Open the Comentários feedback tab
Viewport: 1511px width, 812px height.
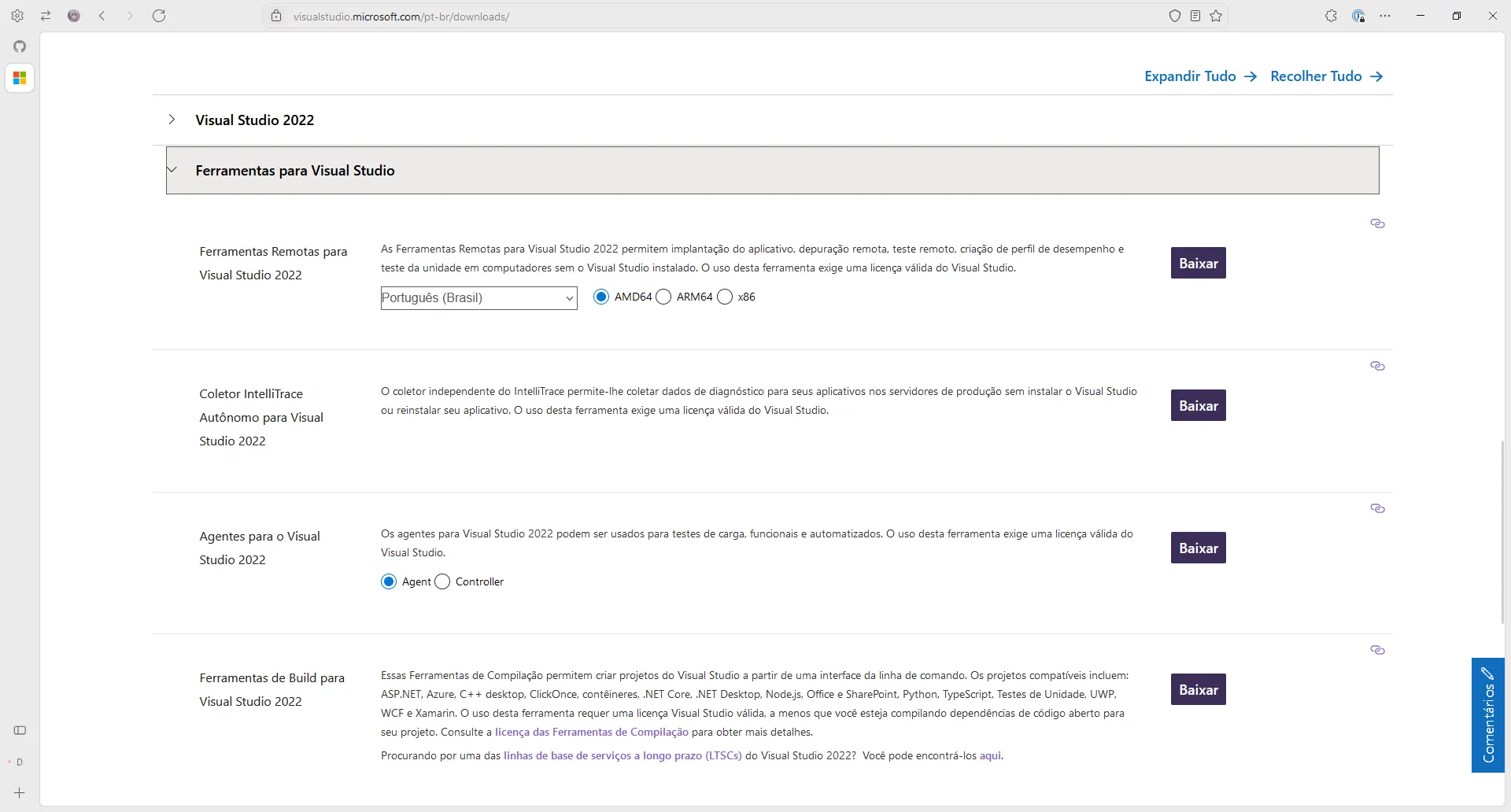pyautogui.click(x=1488, y=715)
